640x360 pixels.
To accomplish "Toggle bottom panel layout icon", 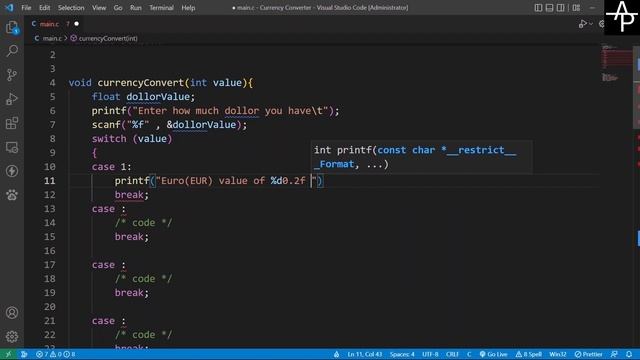I will (x=549, y=7).
